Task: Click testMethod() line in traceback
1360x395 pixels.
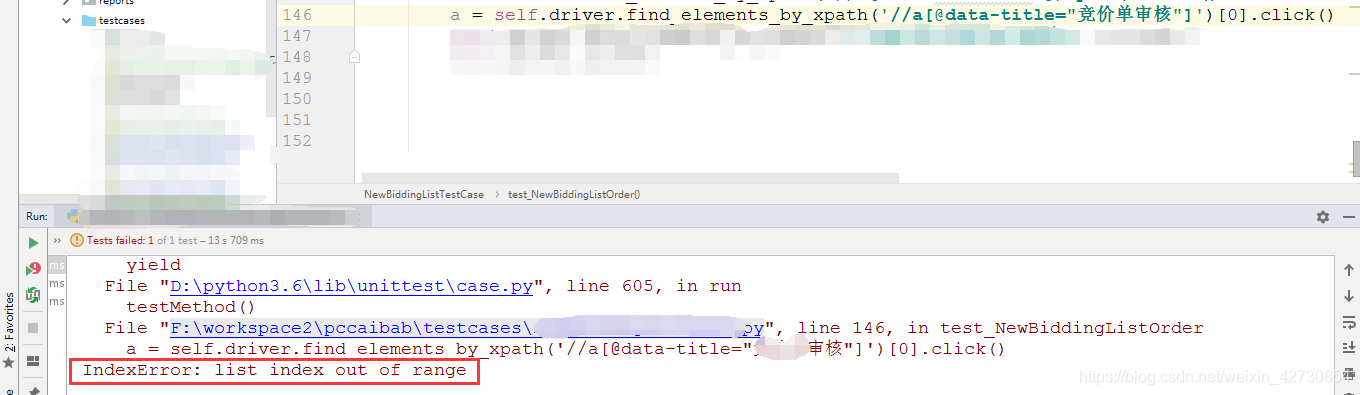Action: 191,307
